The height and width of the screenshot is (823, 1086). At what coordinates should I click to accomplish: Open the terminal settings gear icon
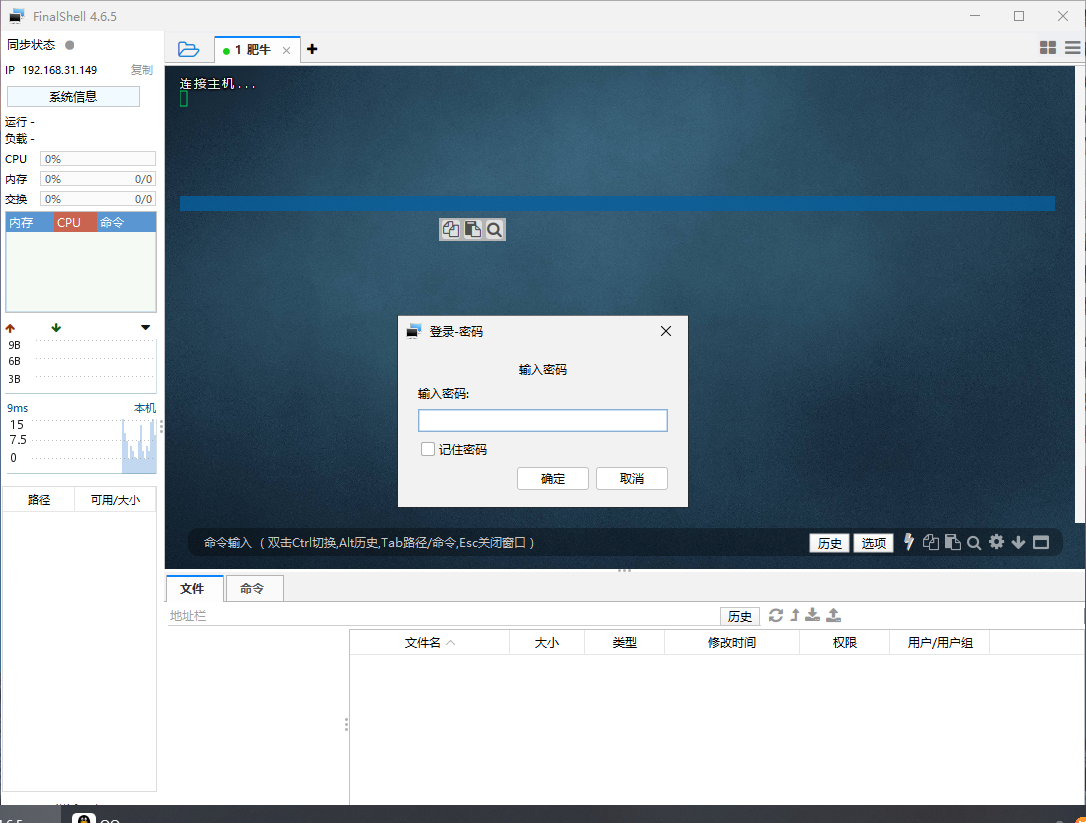tap(996, 542)
